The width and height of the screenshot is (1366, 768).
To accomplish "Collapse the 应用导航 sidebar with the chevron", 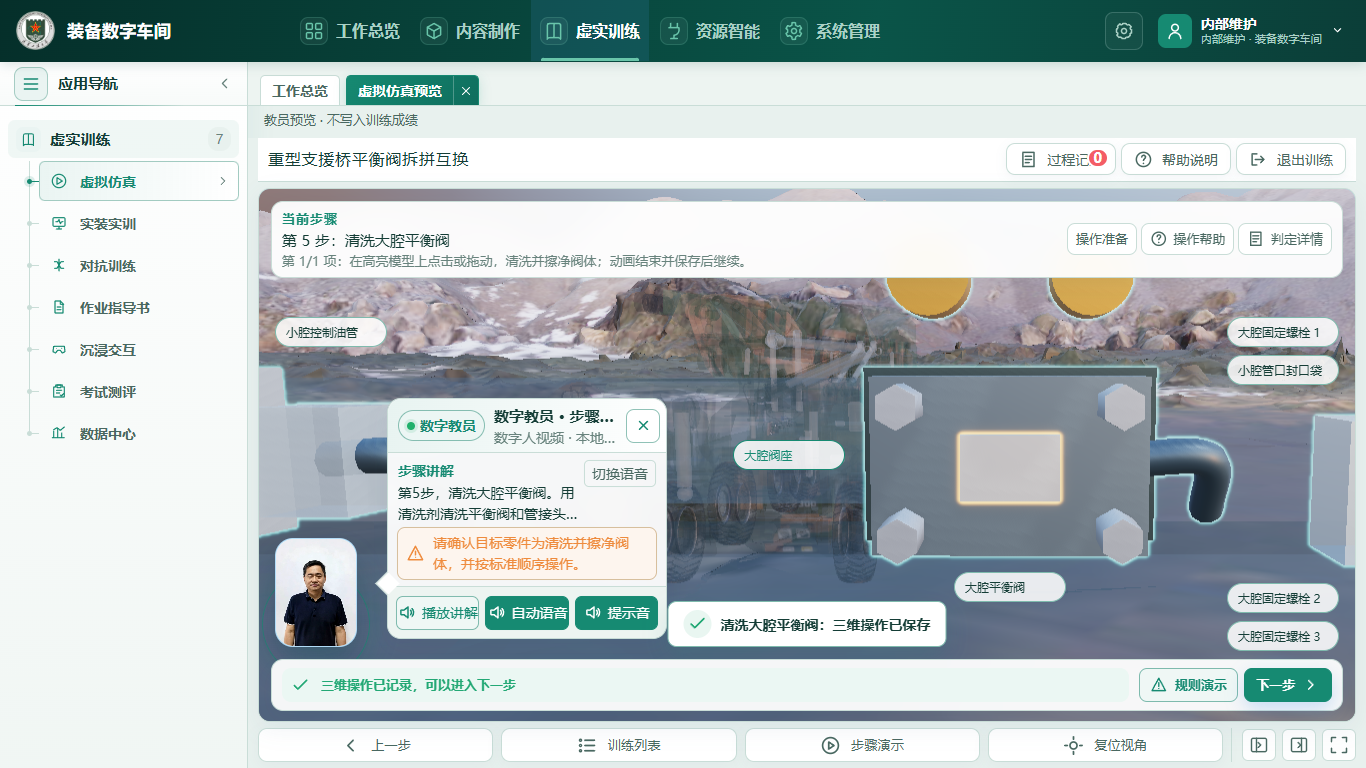I will pos(225,84).
